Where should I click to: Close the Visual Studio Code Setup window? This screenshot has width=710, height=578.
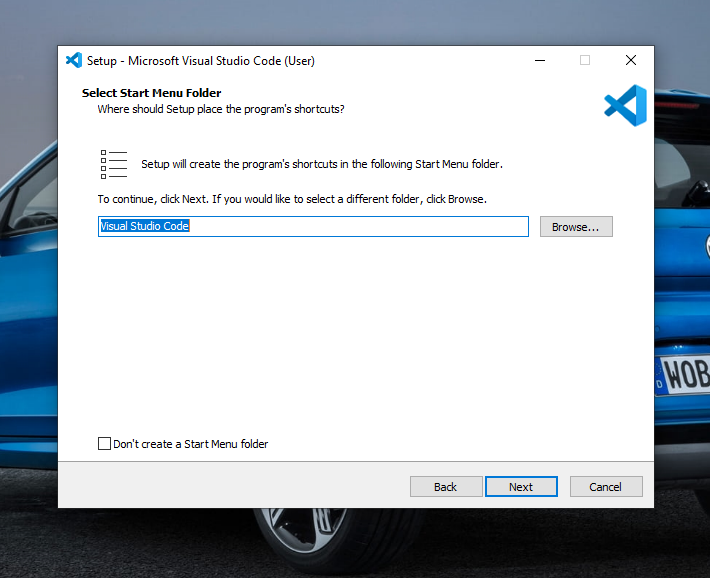[x=630, y=60]
